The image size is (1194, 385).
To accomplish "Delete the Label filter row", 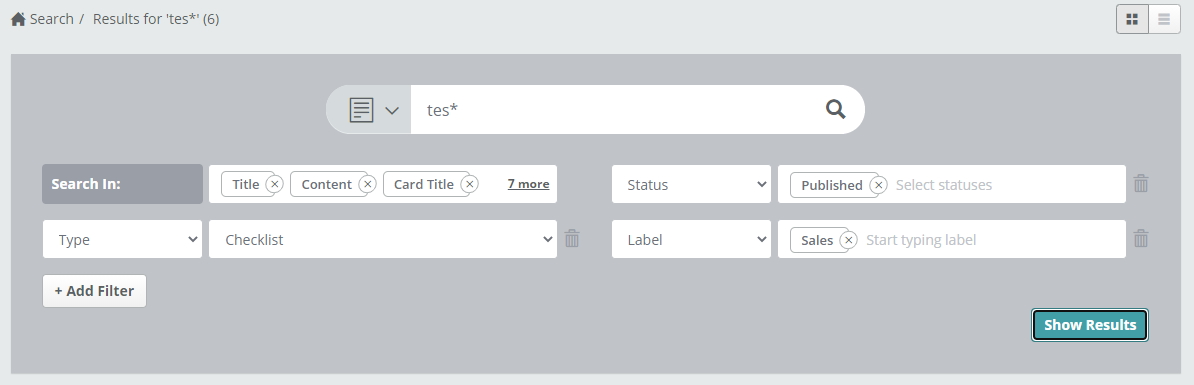I will [1141, 239].
